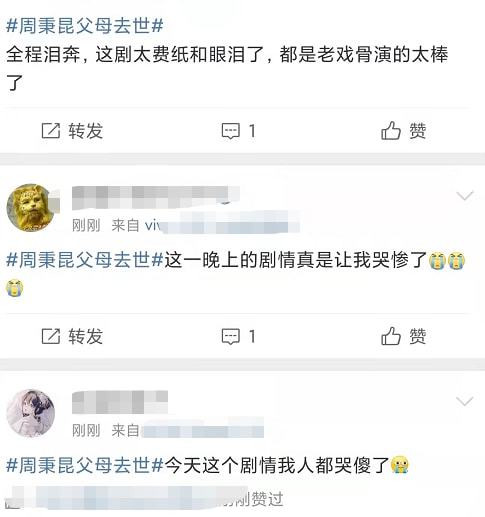The image size is (485, 517).
Task: Open the anime girl avatar profile
Action: (31, 413)
